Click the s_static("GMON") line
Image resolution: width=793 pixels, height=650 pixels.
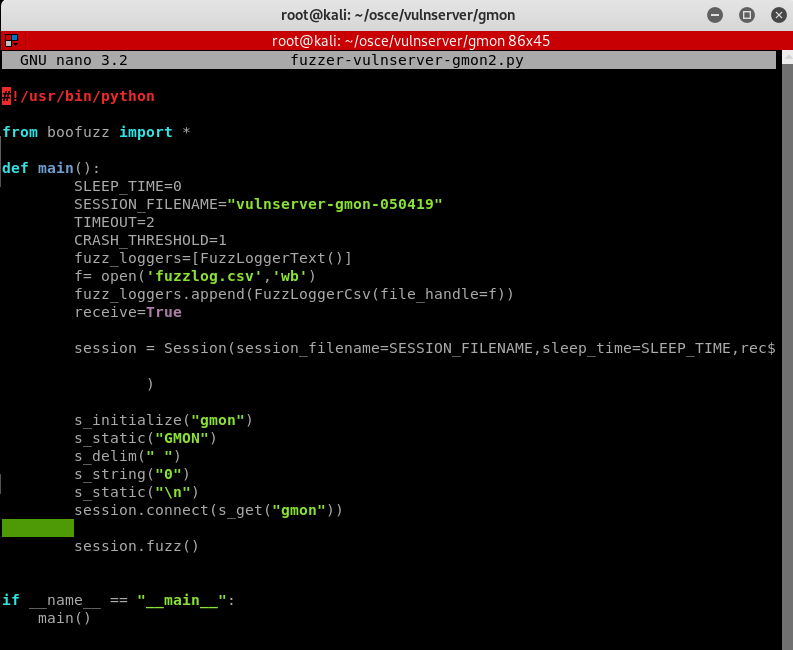click(146, 438)
